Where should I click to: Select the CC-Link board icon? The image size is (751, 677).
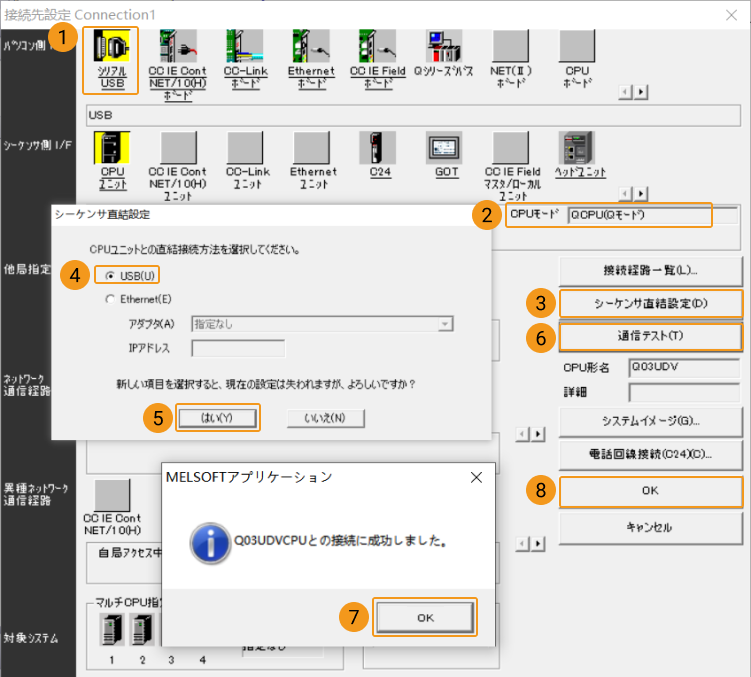pyautogui.click(x=245, y=46)
